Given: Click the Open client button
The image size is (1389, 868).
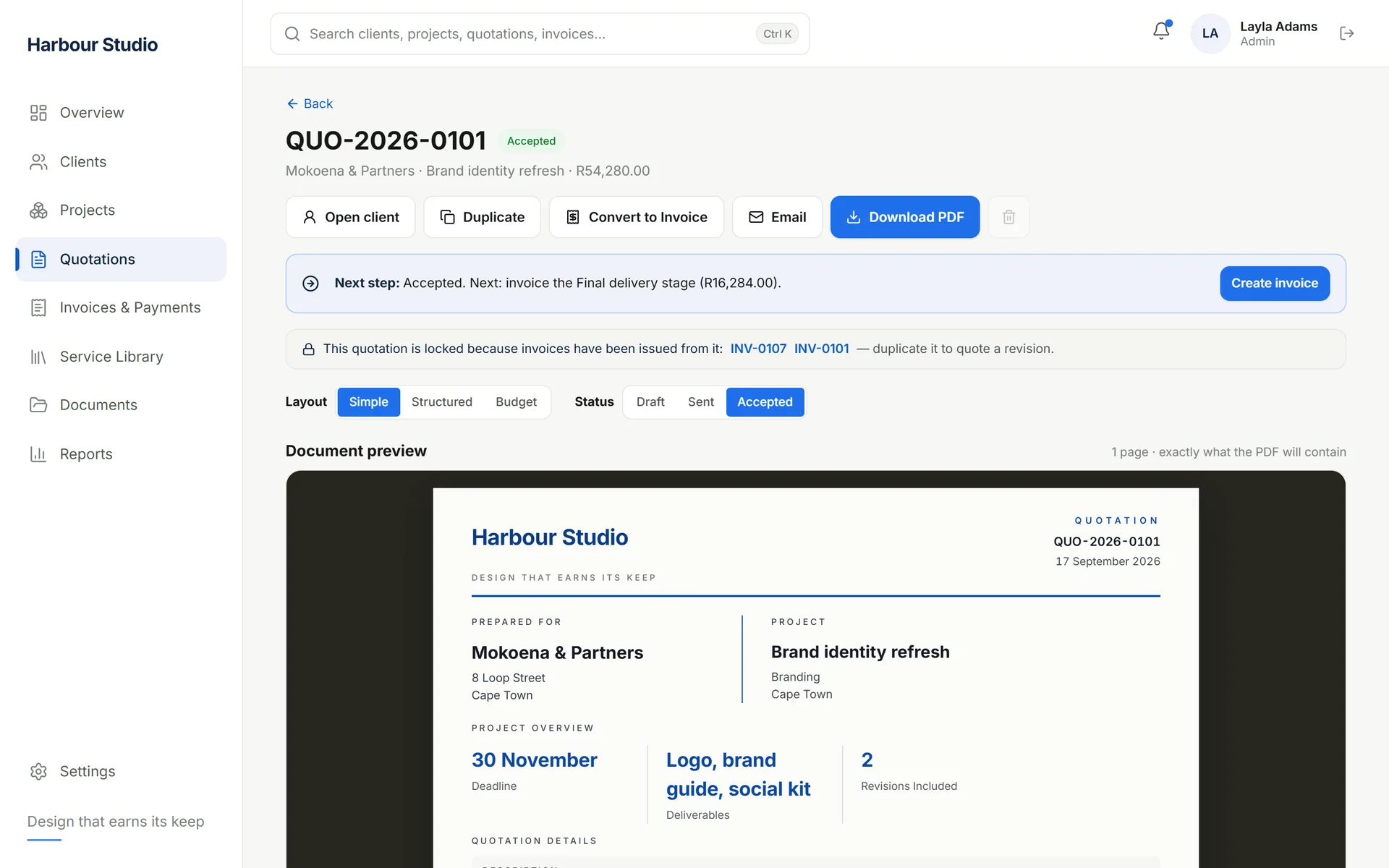Looking at the screenshot, I should [x=350, y=217].
